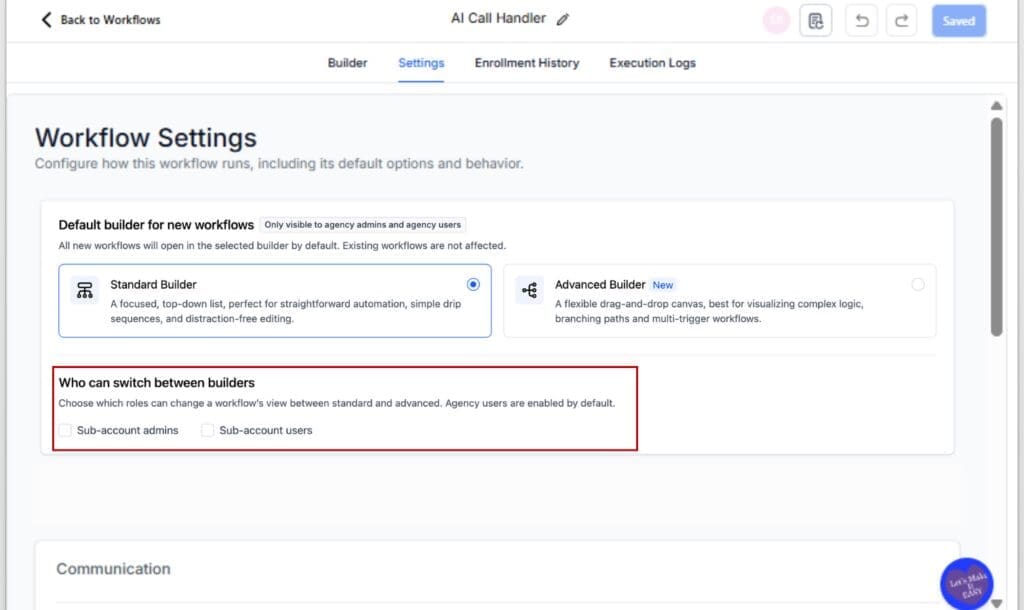Select the Standard Builder radio button
1024x610 pixels.
(473, 284)
